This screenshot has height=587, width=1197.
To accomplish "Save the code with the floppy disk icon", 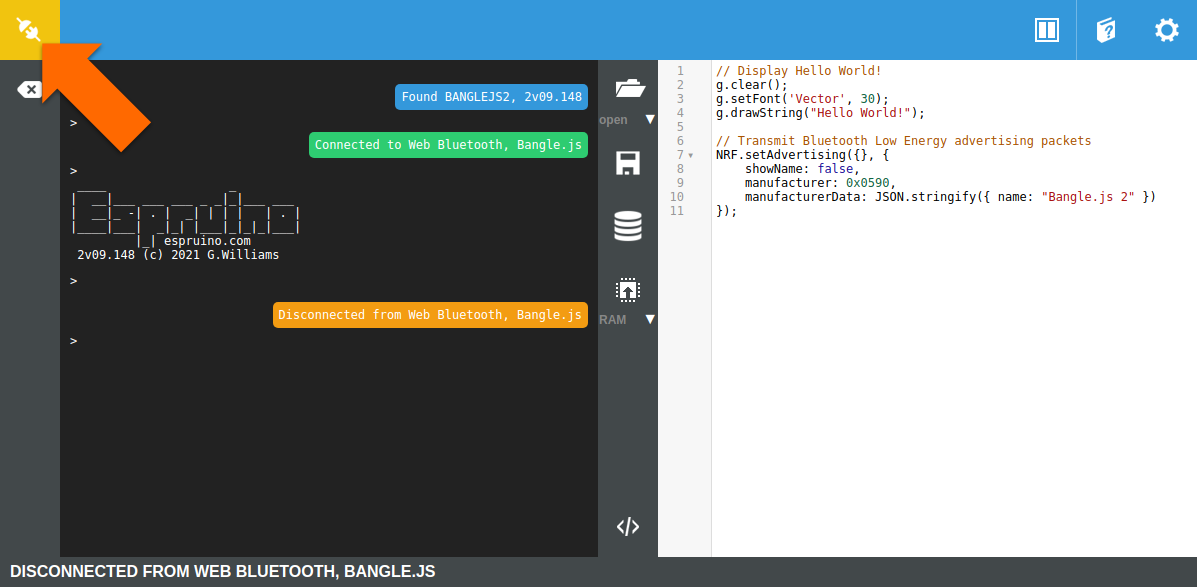I will (628, 163).
